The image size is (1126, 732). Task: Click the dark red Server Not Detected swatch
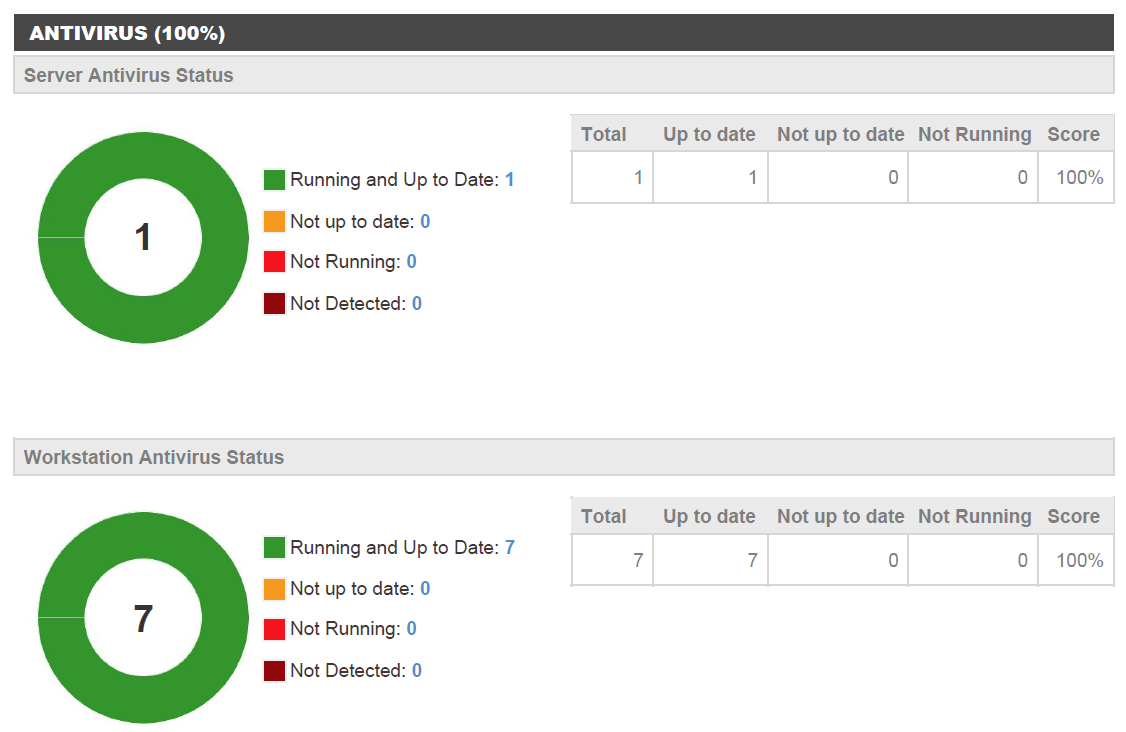[x=274, y=303]
